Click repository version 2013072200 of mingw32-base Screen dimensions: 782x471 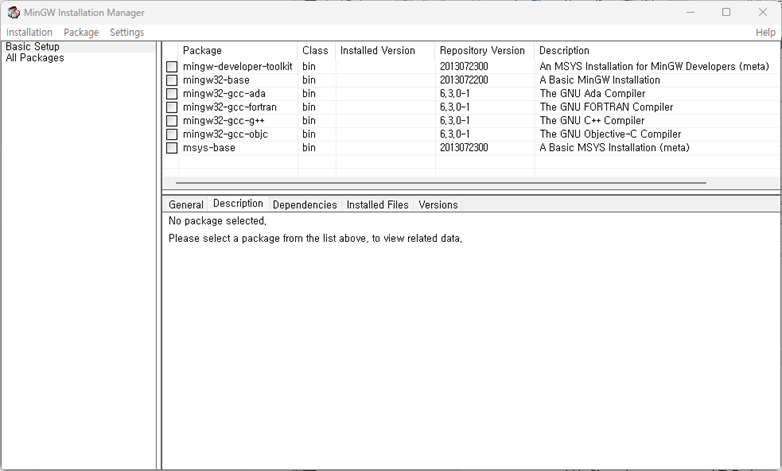pyautogui.click(x=464, y=80)
